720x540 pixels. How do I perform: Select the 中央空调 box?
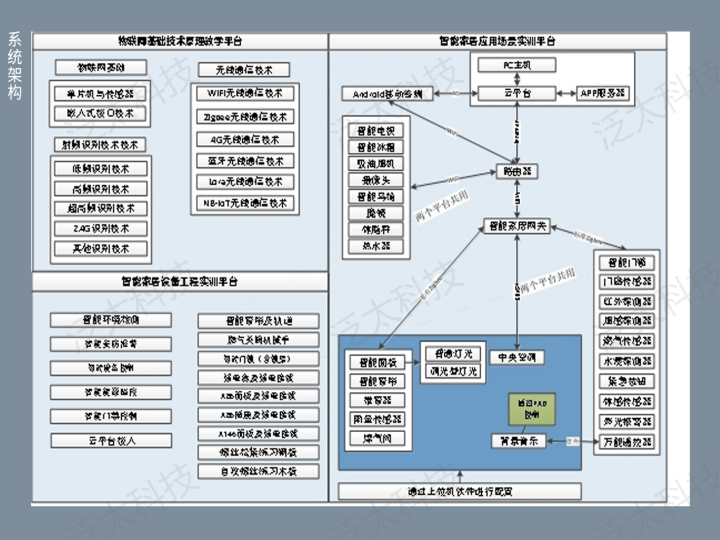coord(516,357)
